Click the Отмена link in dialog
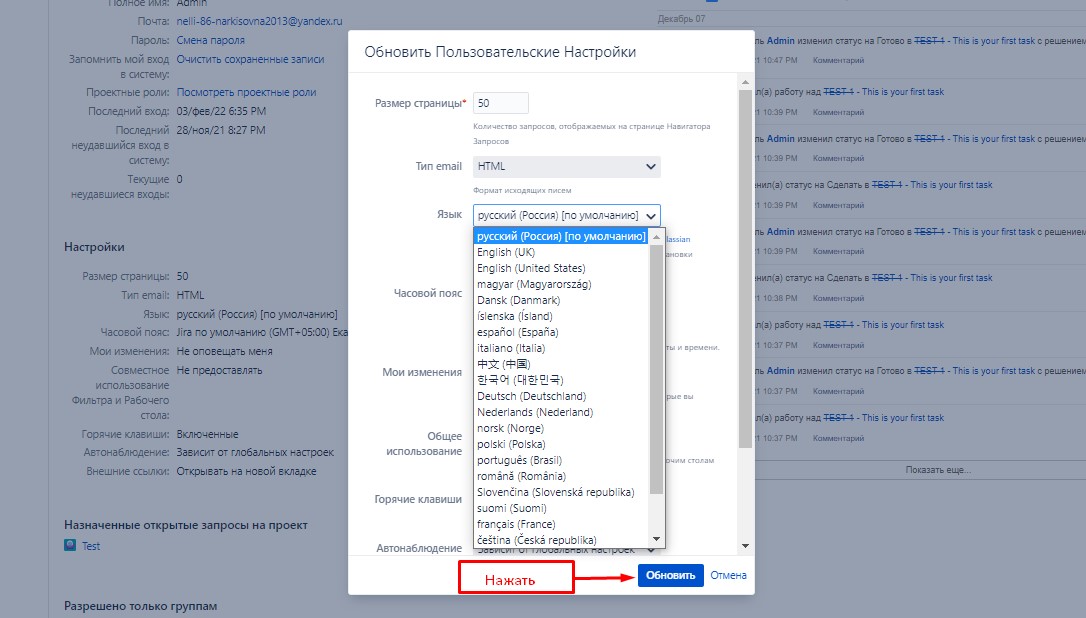Viewport: 1086px width, 618px height. tap(729, 575)
